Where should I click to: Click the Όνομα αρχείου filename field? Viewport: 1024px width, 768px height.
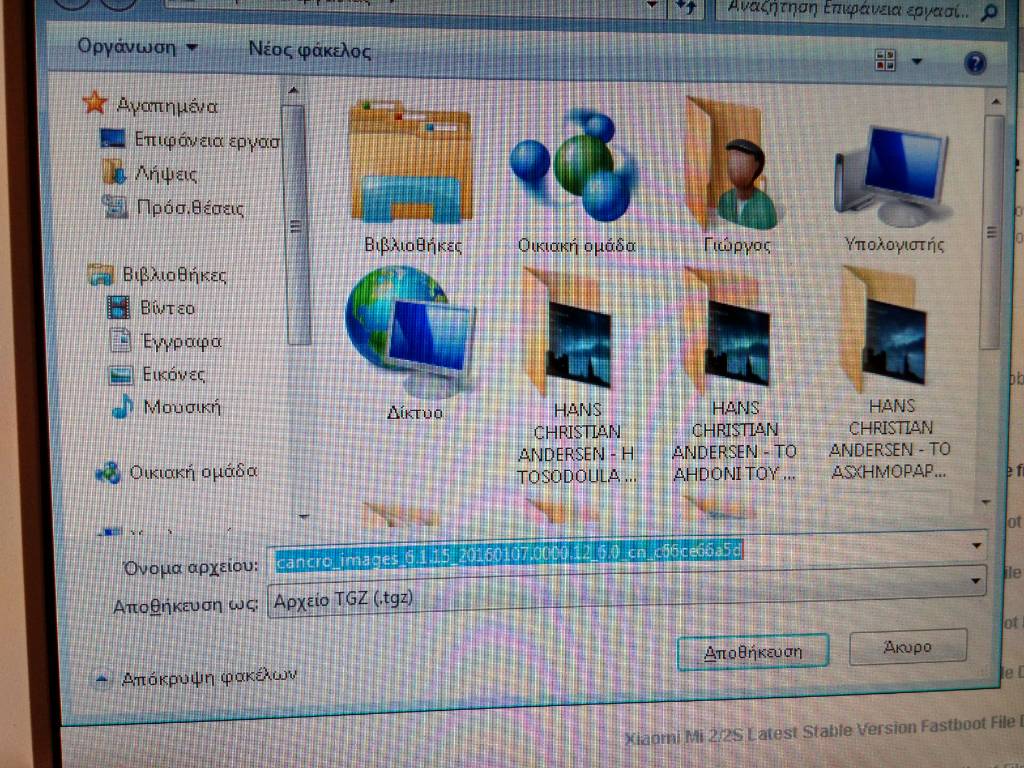(619, 553)
